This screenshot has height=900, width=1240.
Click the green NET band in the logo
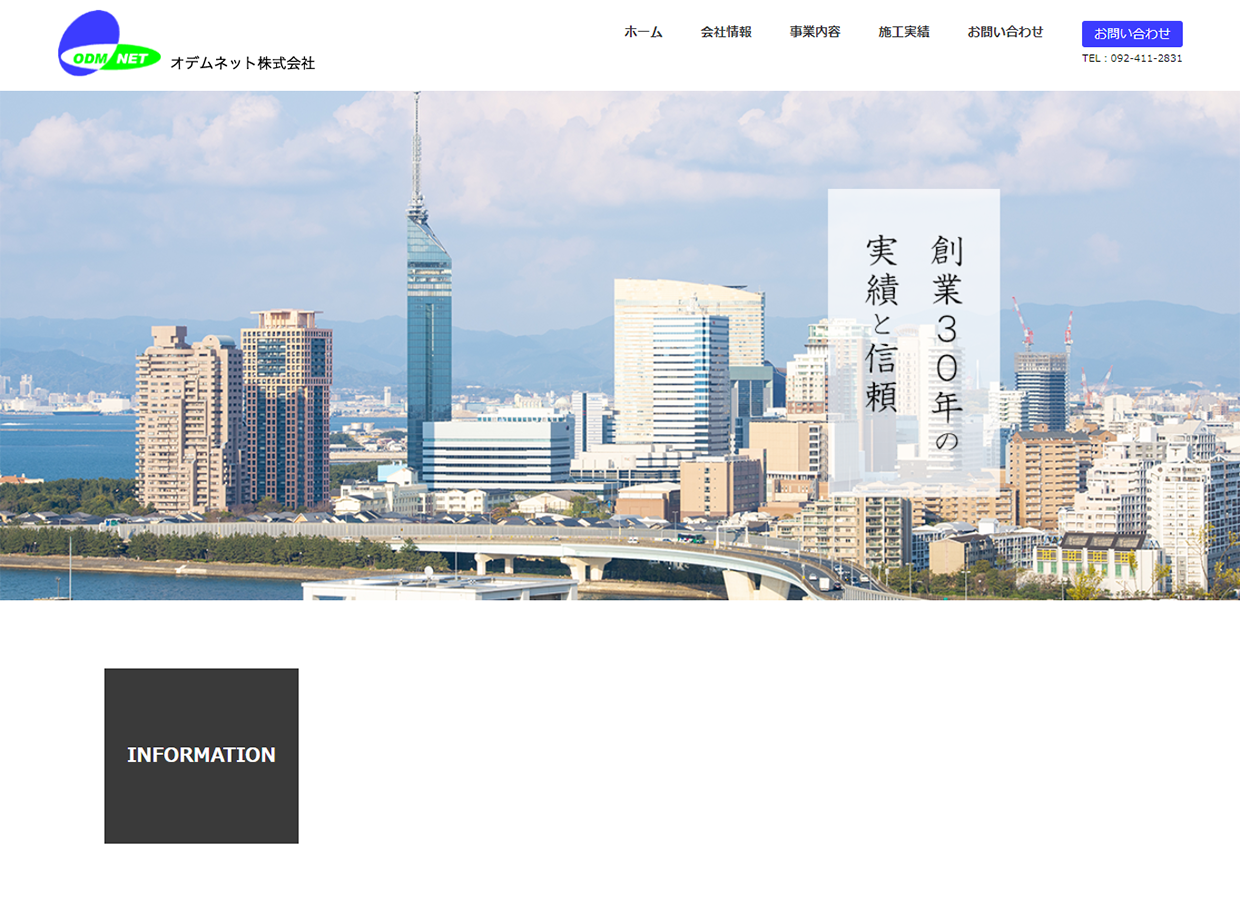point(125,59)
